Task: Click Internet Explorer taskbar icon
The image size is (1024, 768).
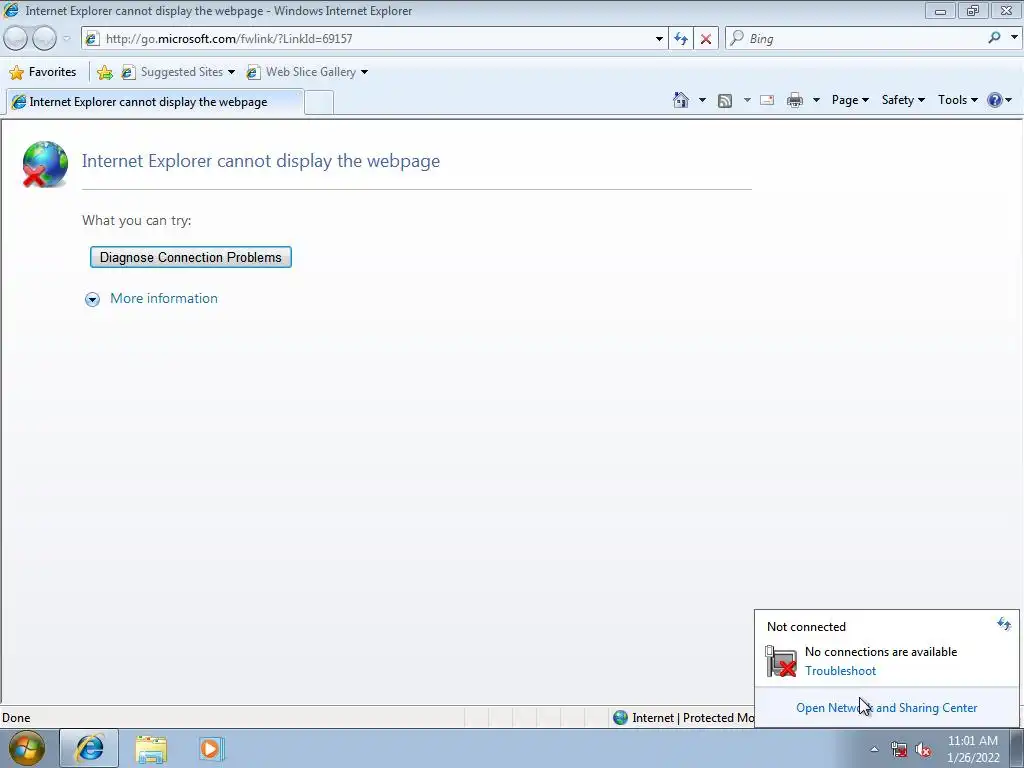Action: (89, 748)
